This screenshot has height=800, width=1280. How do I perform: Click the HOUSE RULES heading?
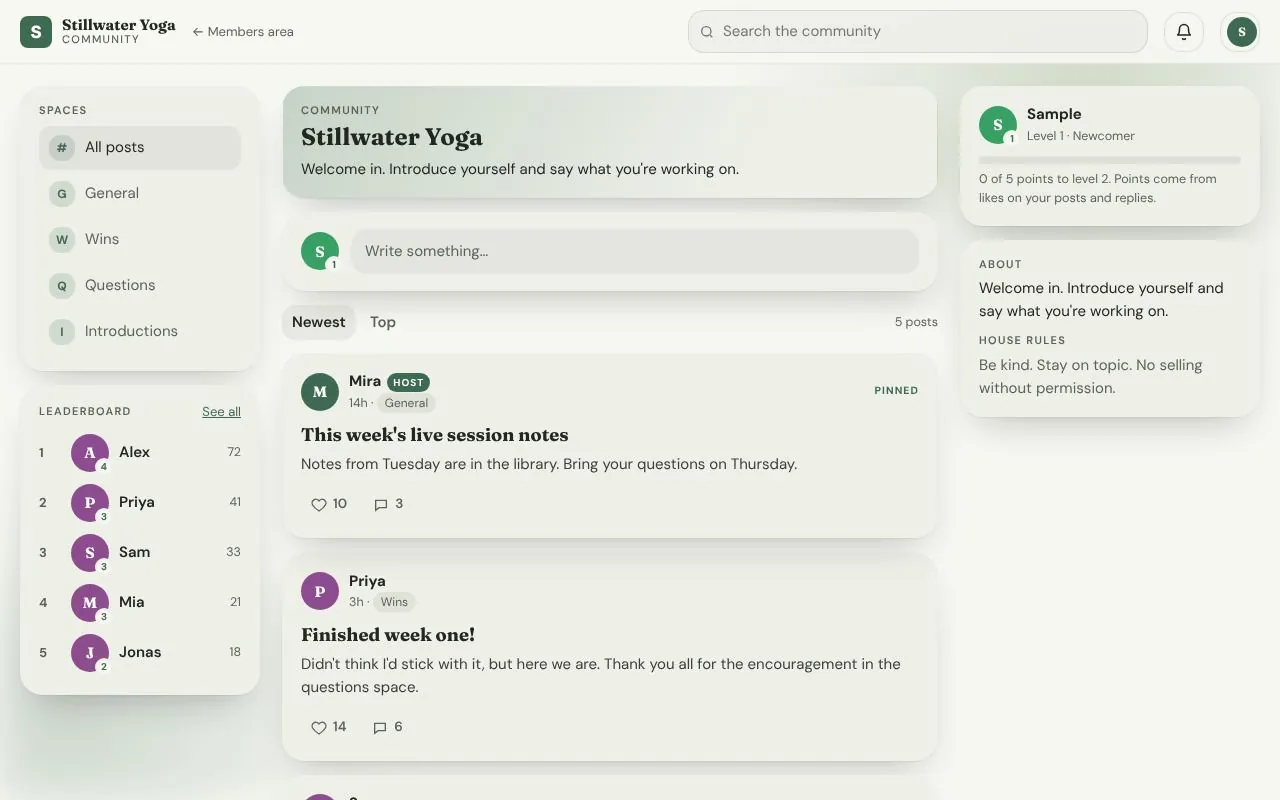tap(1022, 340)
